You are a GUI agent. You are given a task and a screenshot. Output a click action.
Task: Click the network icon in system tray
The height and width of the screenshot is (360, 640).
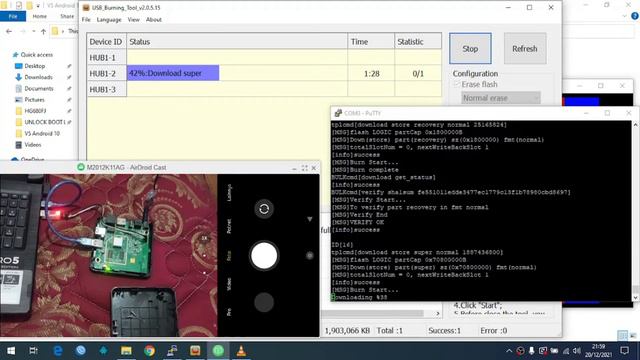point(566,351)
